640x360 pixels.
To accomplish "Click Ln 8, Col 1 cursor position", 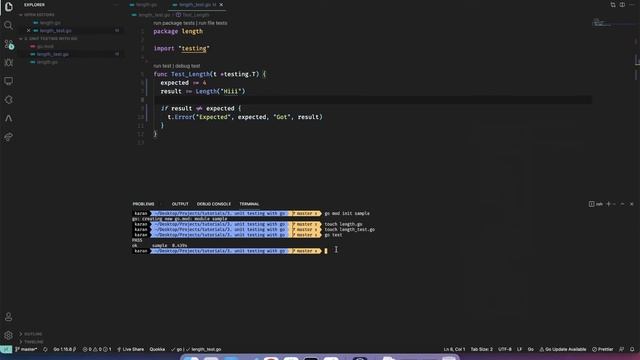I will pos(454,349).
